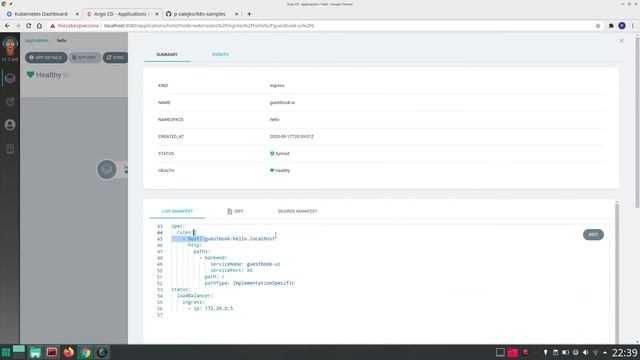Image resolution: width=640 pixels, height=360 pixels.
Task: Open the red terminal app in taskbar
Action: click(x=52, y=352)
